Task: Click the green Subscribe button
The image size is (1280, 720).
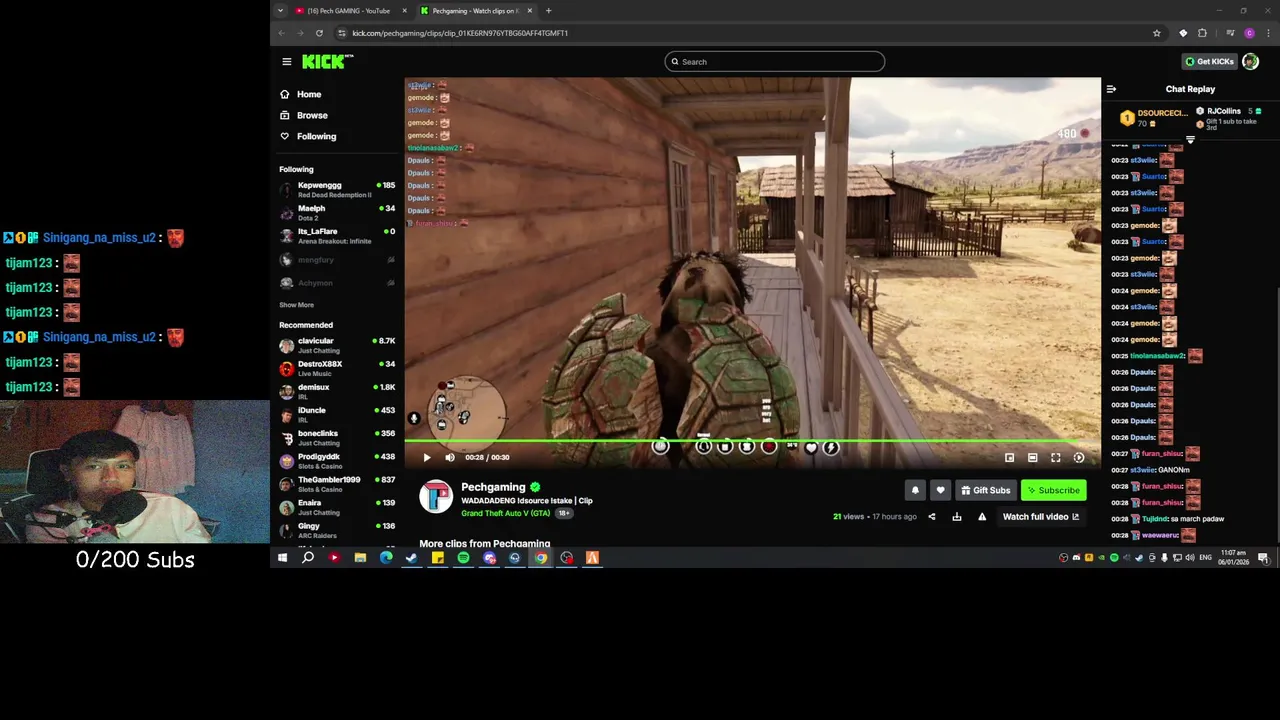Action: click(x=1053, y=490)
